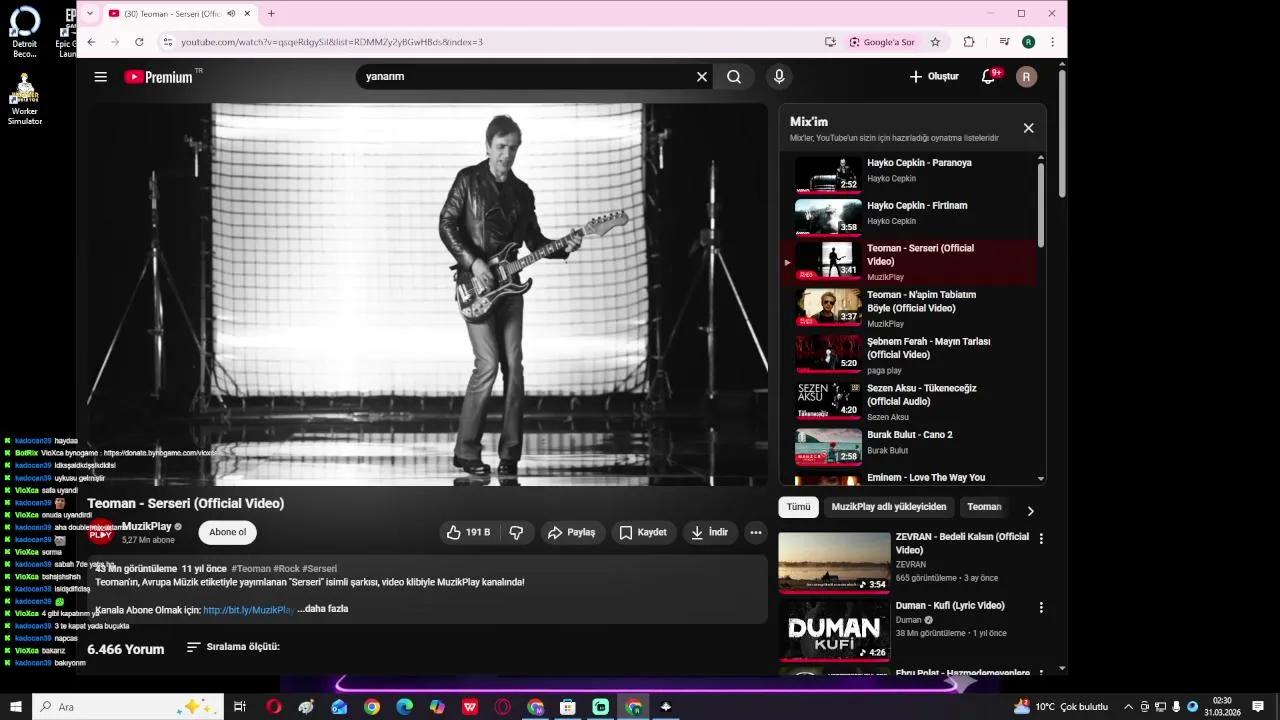Open Task View on the taskbar
This screenshot has height=720, width=1280.
240,707
